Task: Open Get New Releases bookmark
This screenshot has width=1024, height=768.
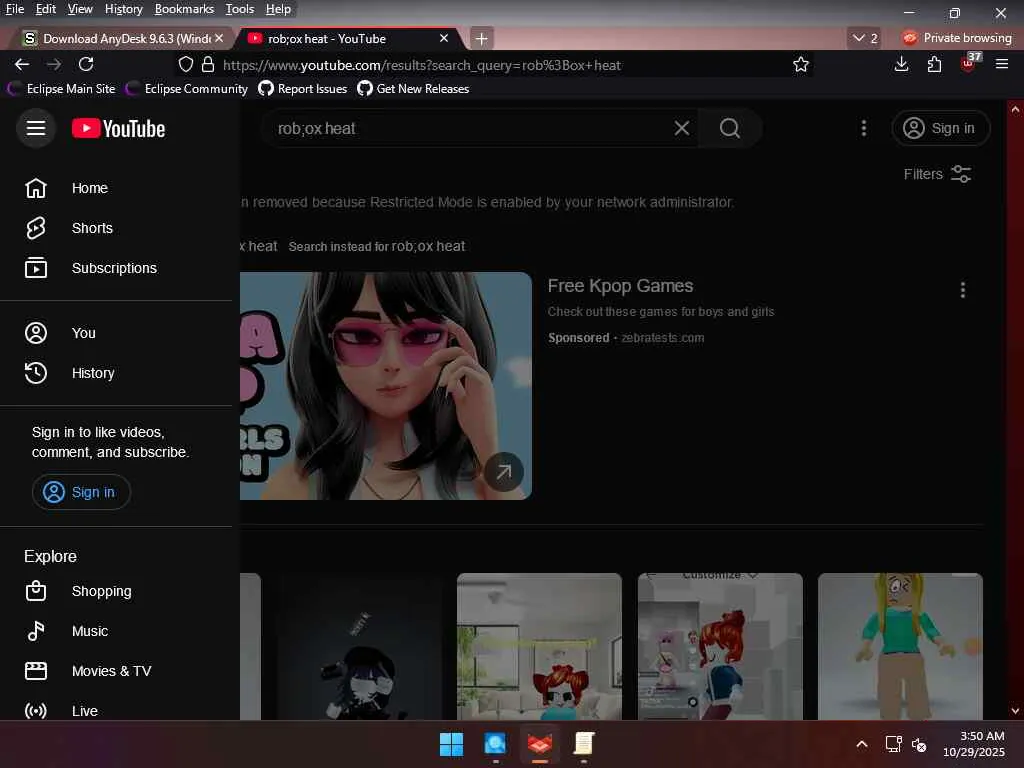Action: coord(413,89)
